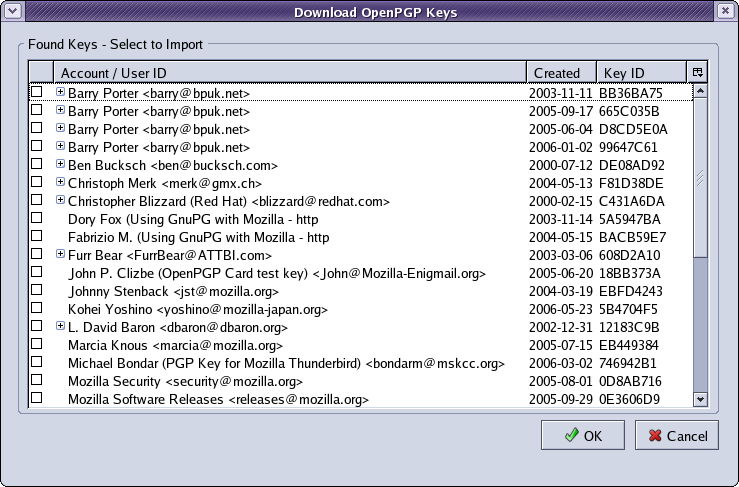Expand the Barry Porter key D8CD5E0A row
Image resolution: width=739 pixels, height=487 pixels.
60,128
